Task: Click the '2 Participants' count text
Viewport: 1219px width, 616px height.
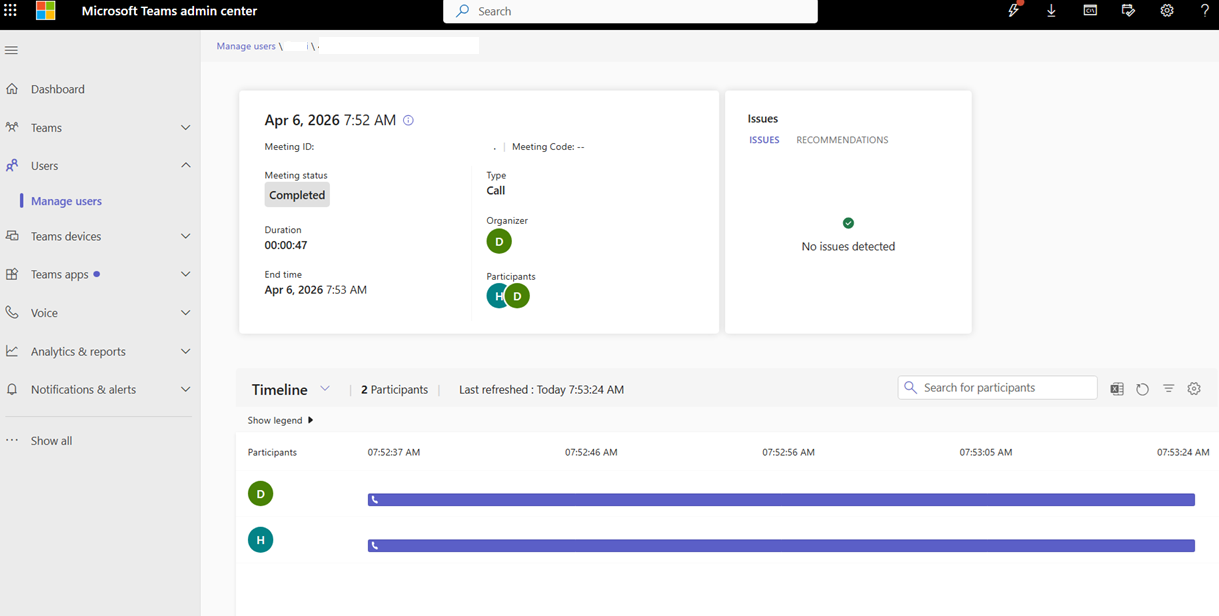Action: 394,390
